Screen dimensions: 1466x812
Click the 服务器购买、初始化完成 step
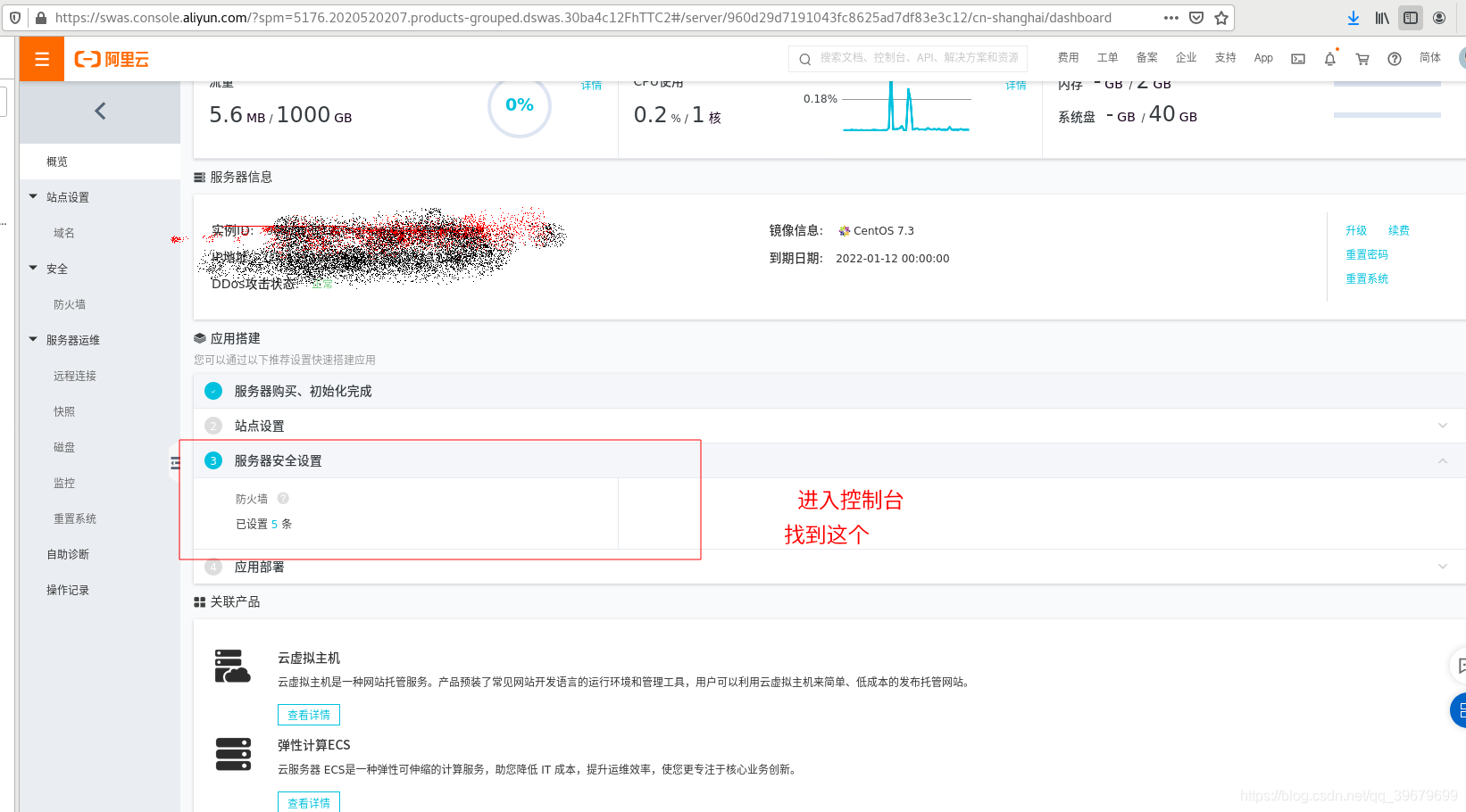click(303, 391)
